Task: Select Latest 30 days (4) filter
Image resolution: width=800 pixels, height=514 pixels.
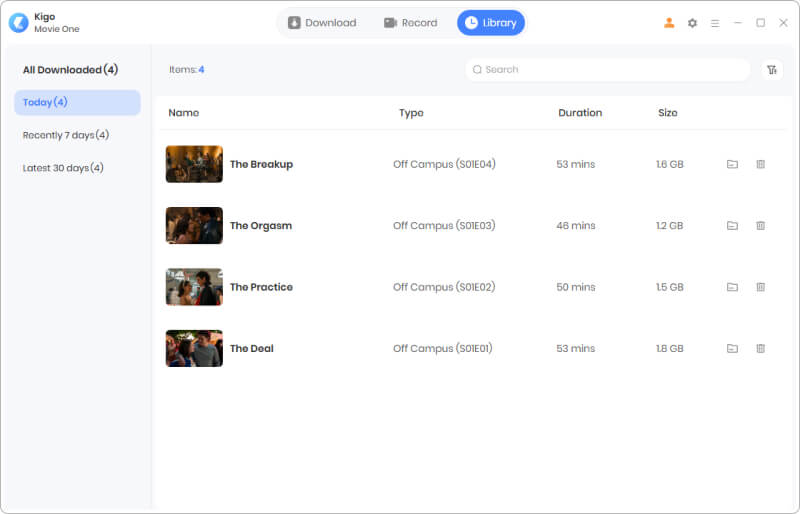Action: pyautogui.click(x=63, y=168)
